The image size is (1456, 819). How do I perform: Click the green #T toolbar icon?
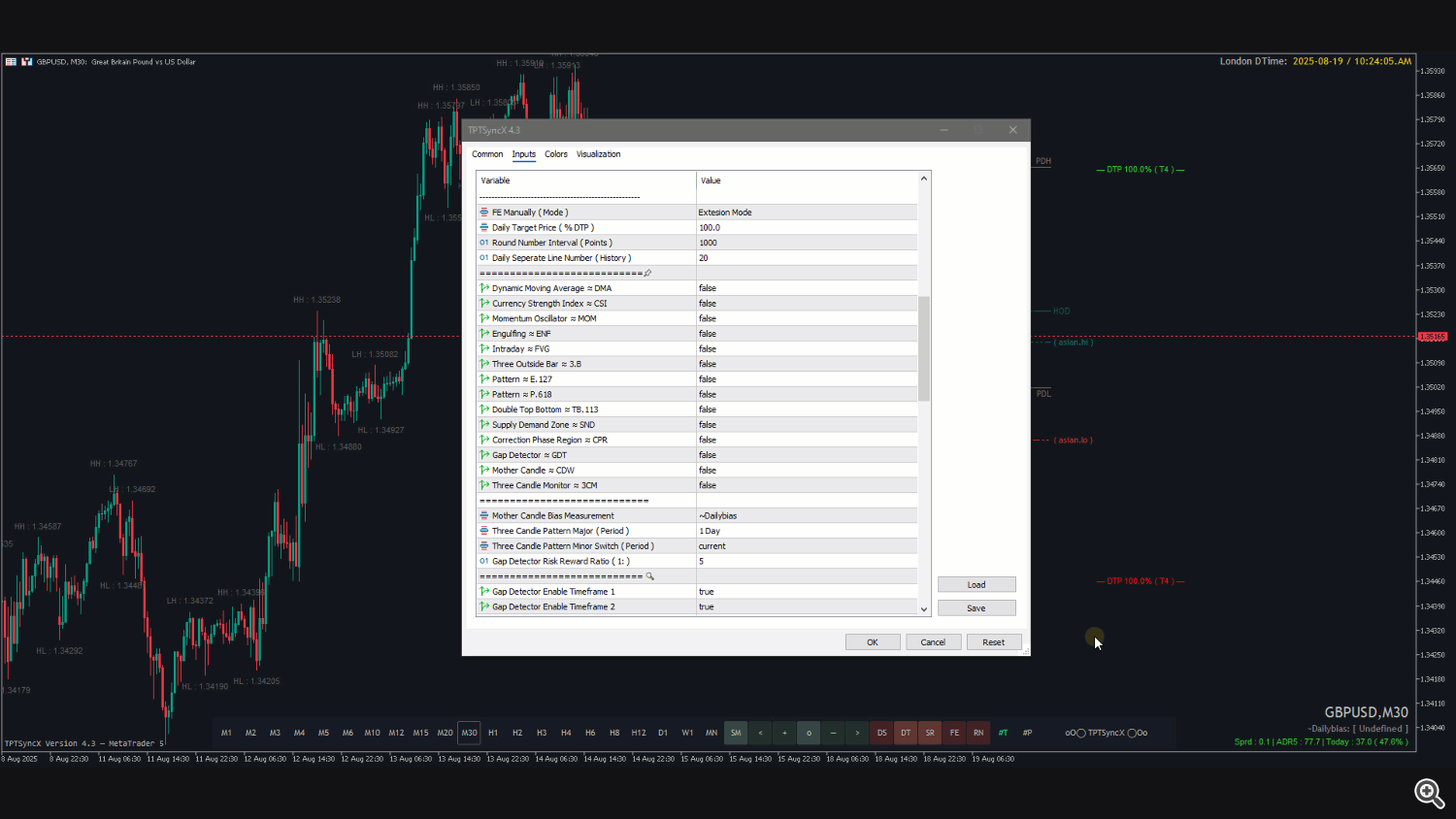point(1003,733)
